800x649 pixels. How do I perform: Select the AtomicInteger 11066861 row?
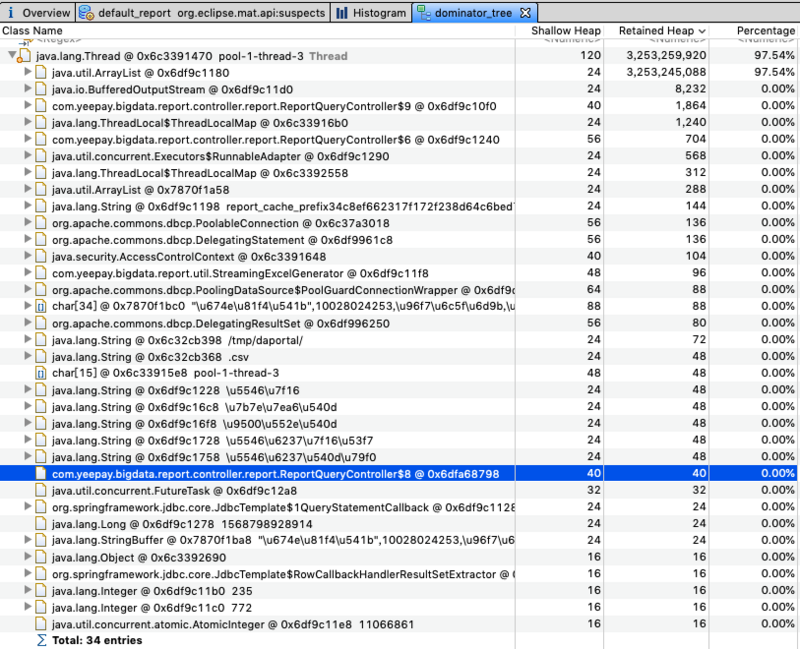coord(400,625)
